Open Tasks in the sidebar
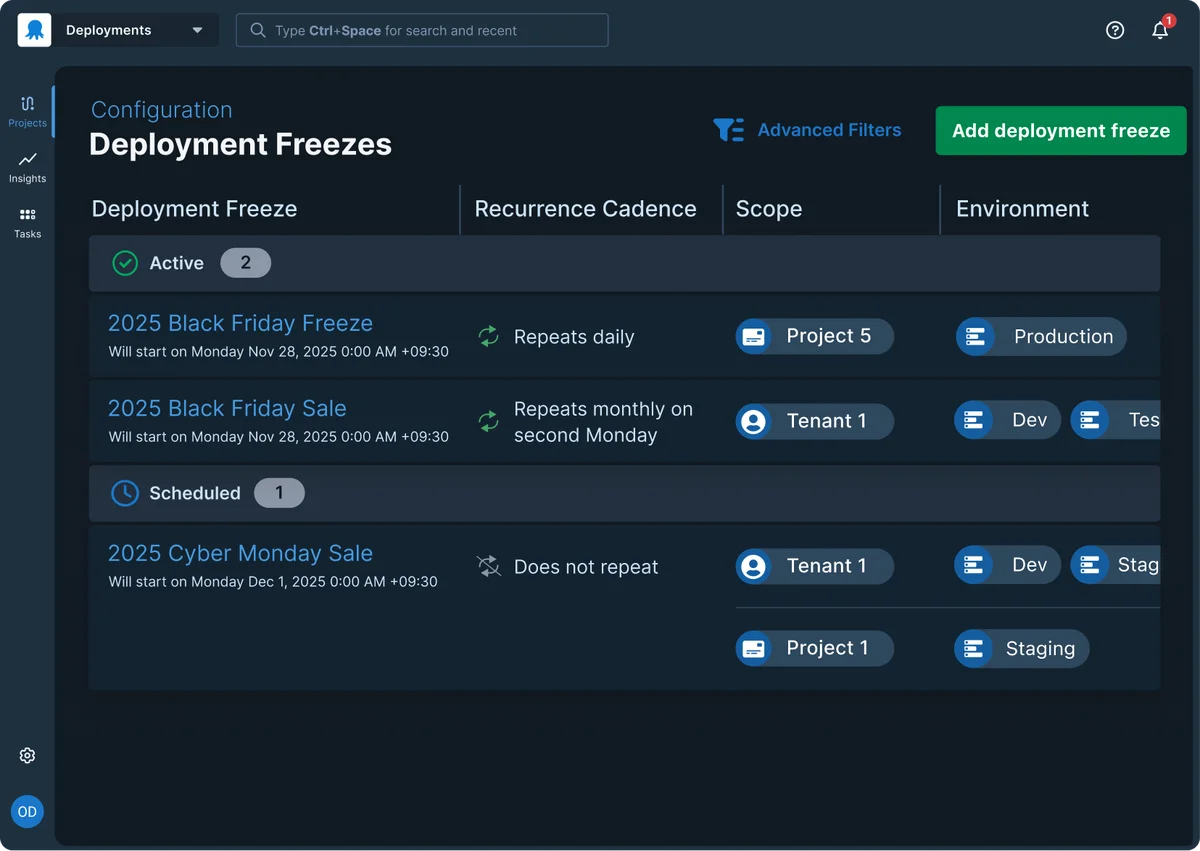The width and height of the screenshot is (1200, 851). point(27,222)
